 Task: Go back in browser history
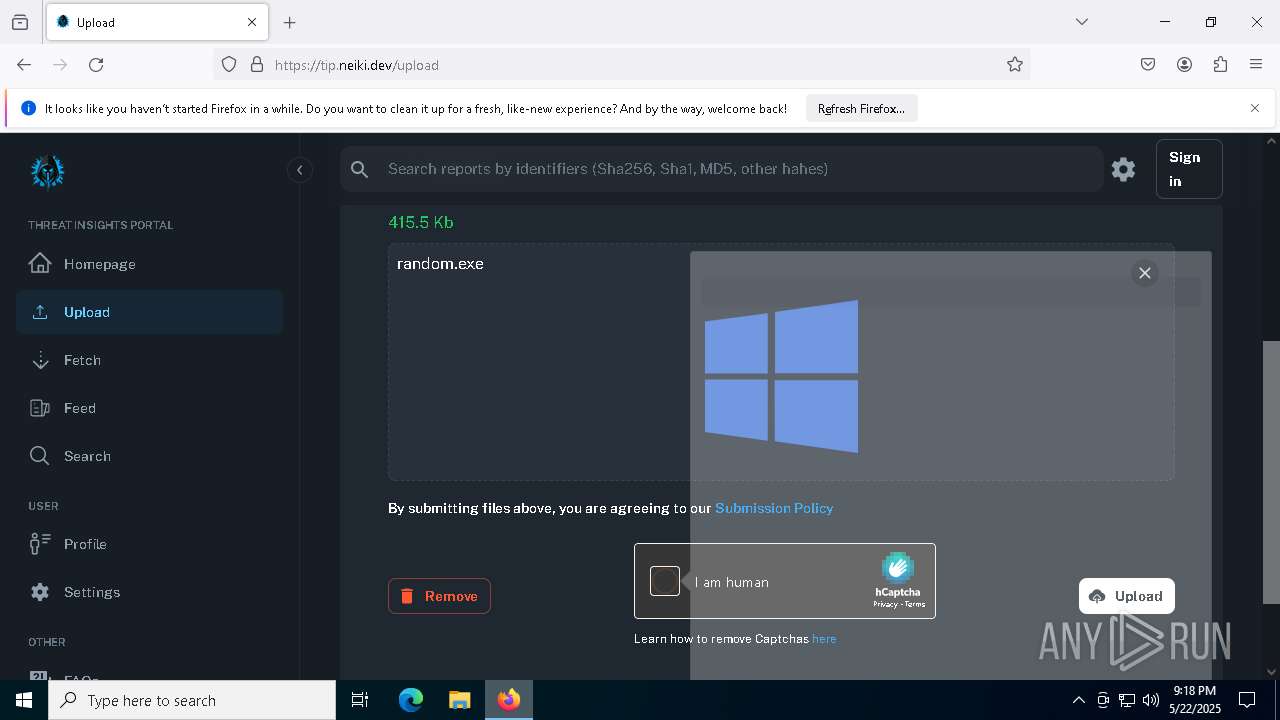(x=24, y=64)
